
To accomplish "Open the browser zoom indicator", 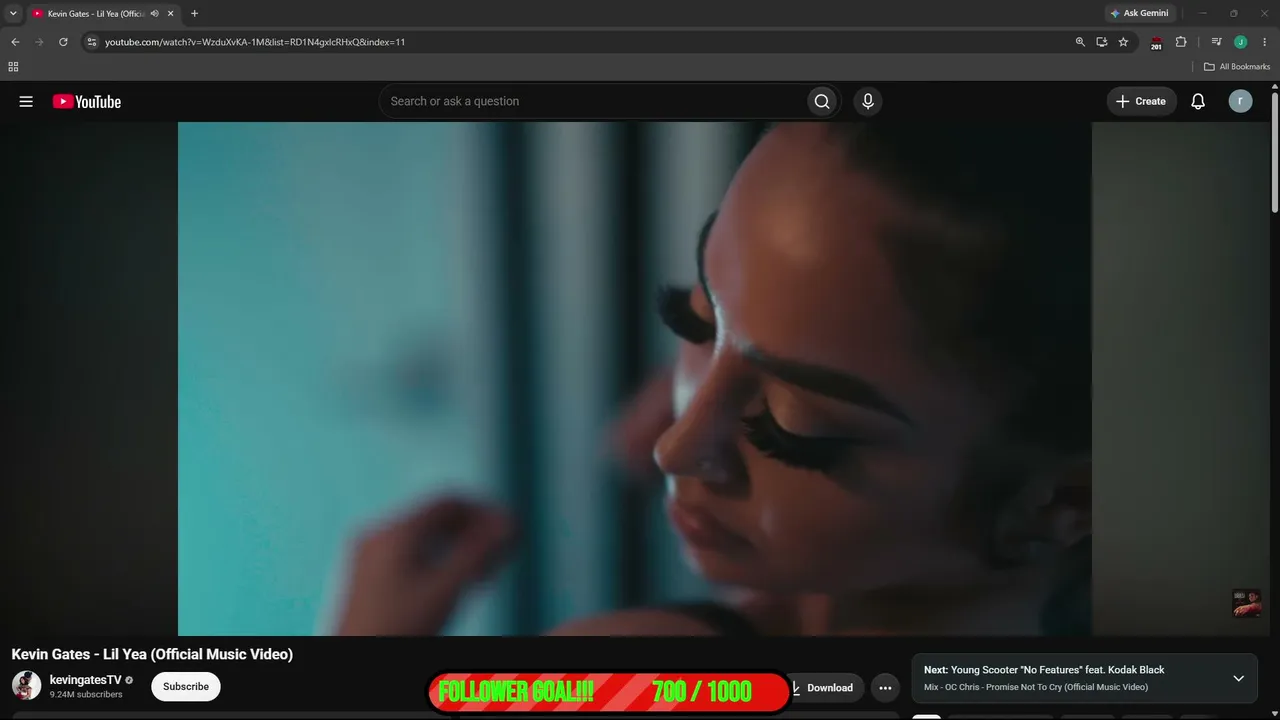I will (1080, 42).
